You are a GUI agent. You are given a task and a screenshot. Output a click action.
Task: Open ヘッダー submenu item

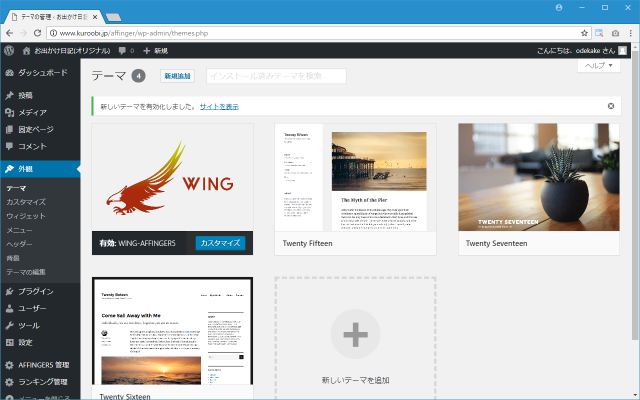pos(19,244)
